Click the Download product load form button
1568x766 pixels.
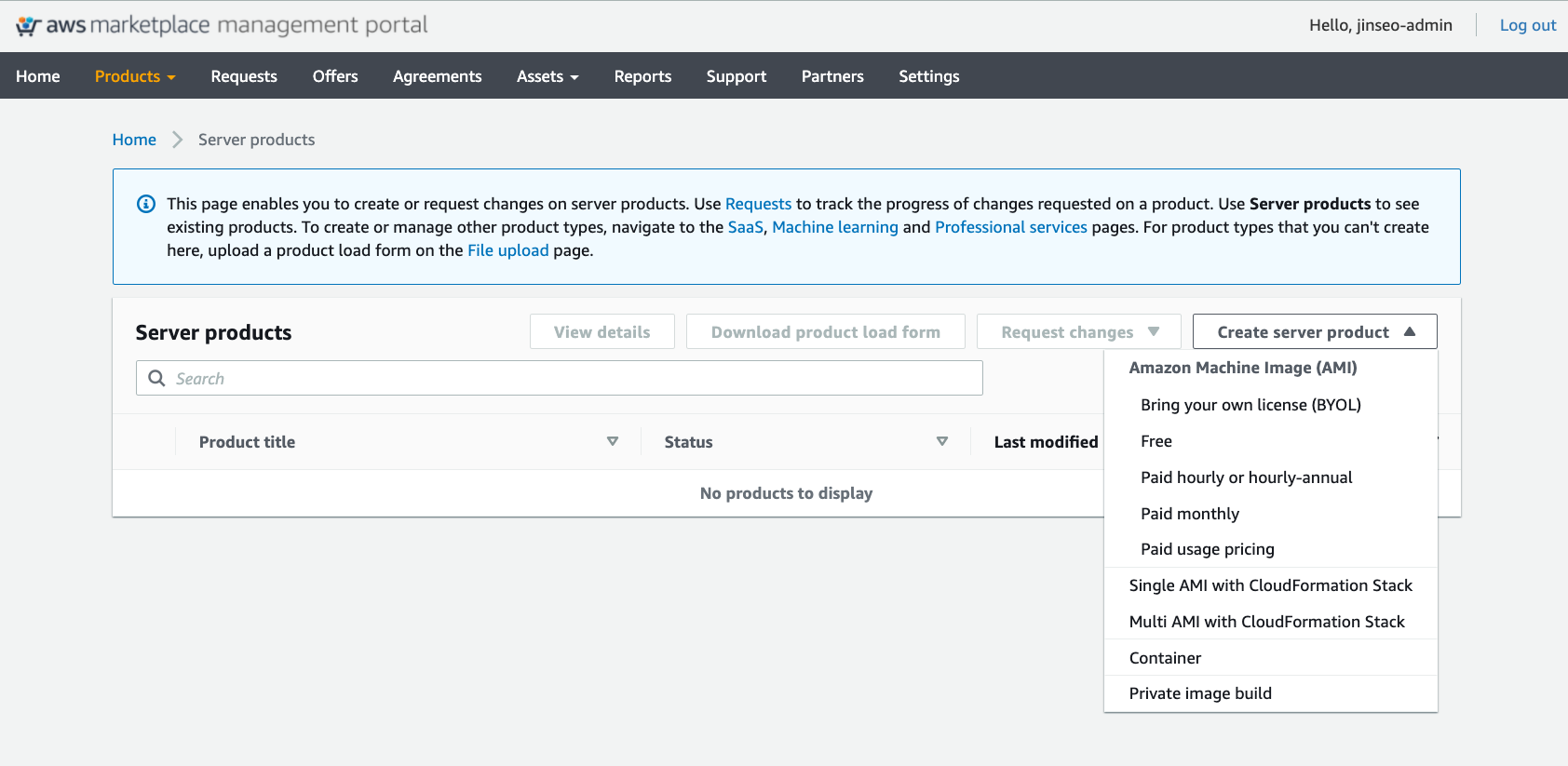coord(826,331)
